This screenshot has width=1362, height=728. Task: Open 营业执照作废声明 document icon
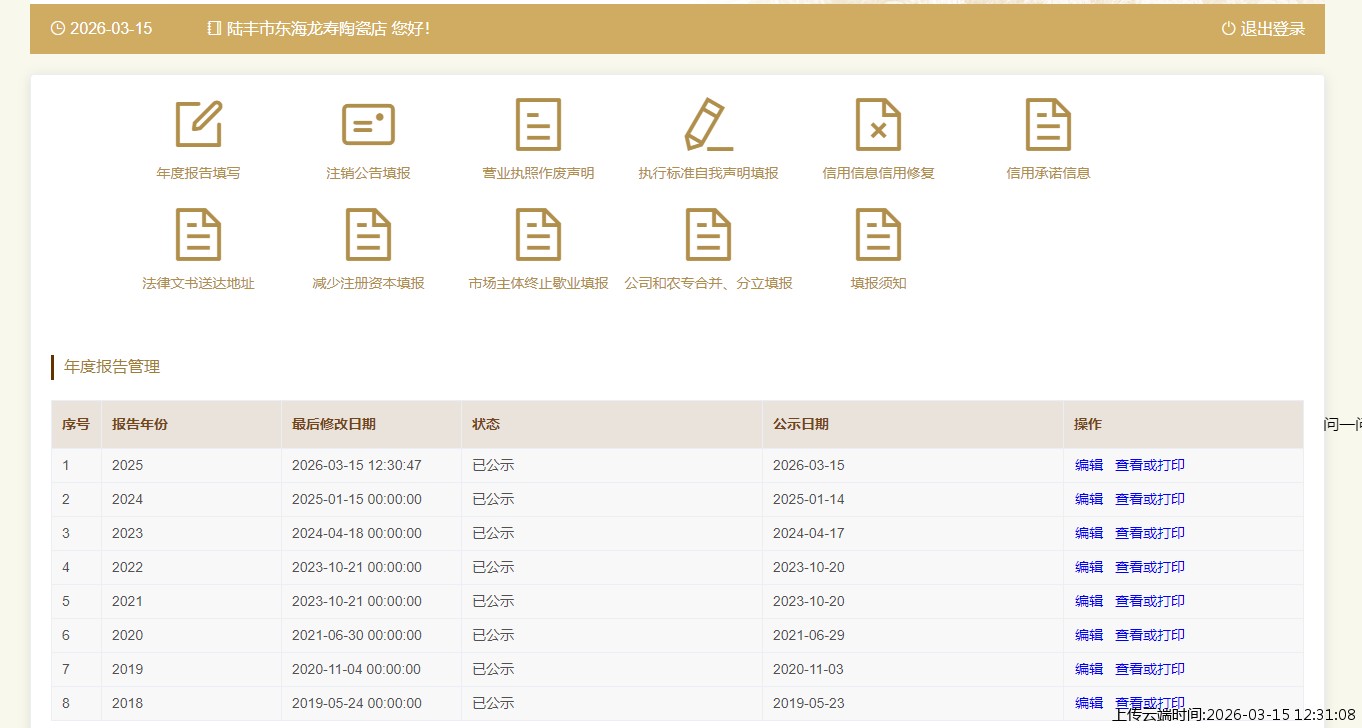pos(538,125)
